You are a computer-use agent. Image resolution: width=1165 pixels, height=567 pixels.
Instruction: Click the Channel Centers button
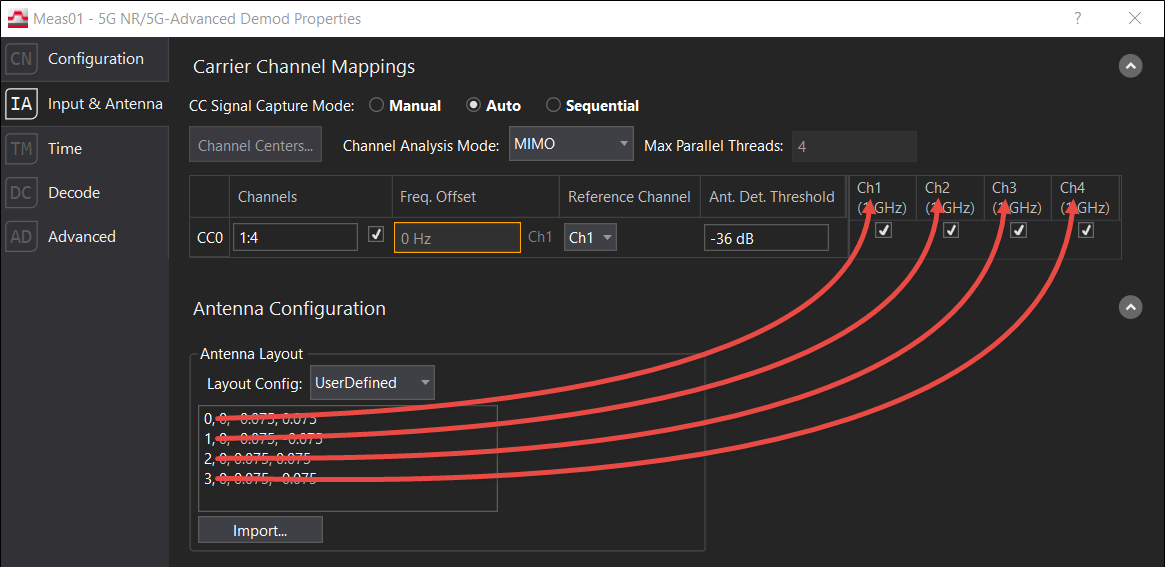(255, 146)
